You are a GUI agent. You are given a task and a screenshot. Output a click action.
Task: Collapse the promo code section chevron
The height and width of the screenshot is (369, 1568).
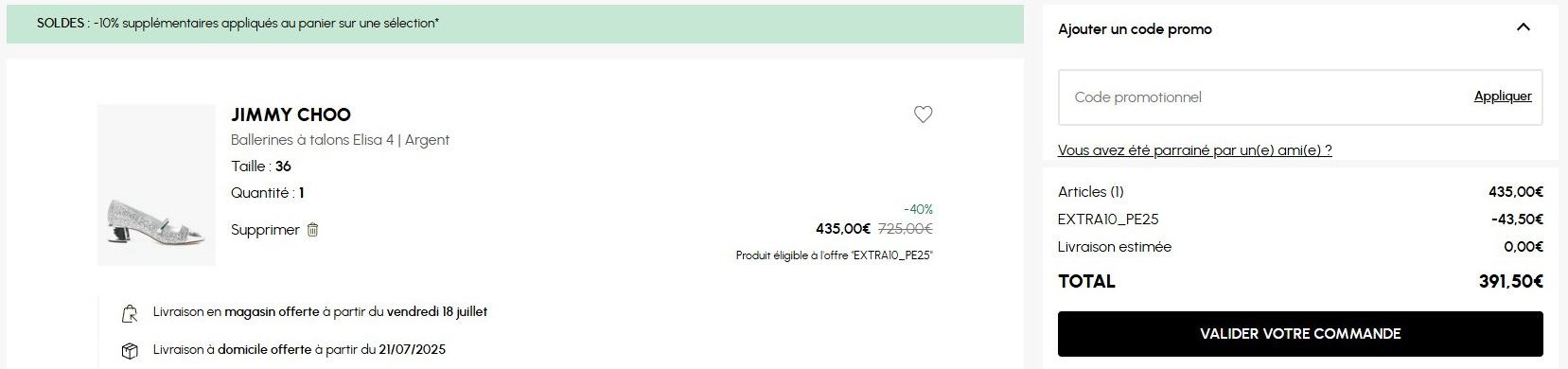[1523, 27]
